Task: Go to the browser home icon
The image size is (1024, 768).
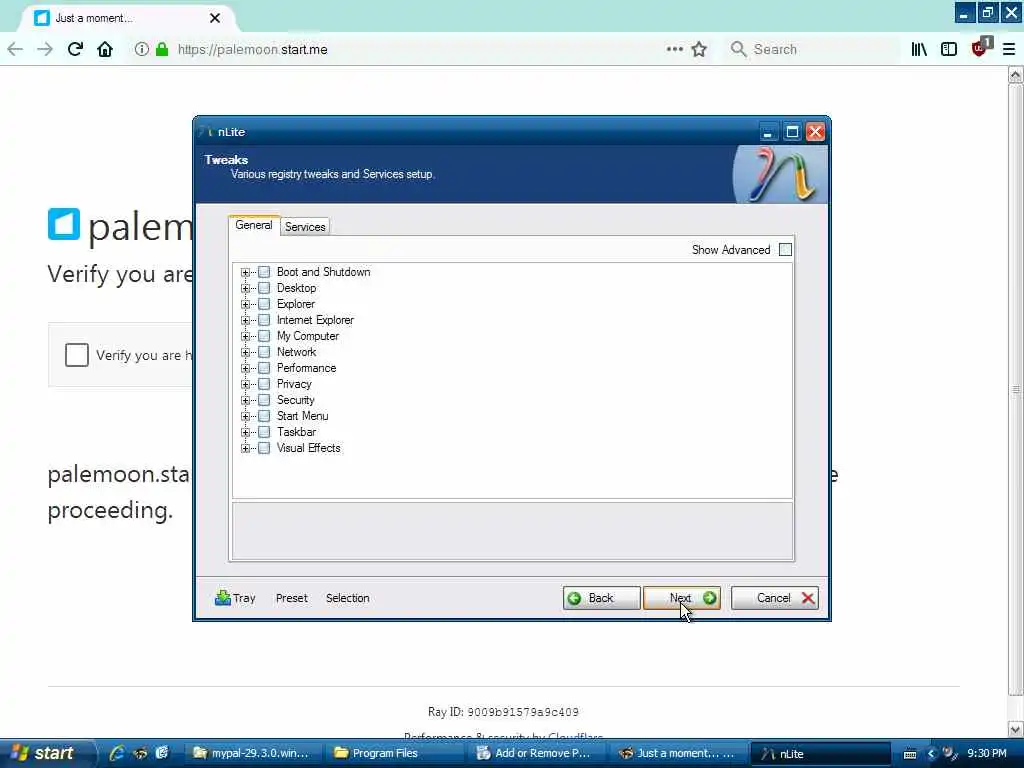Action: (104, 50)
